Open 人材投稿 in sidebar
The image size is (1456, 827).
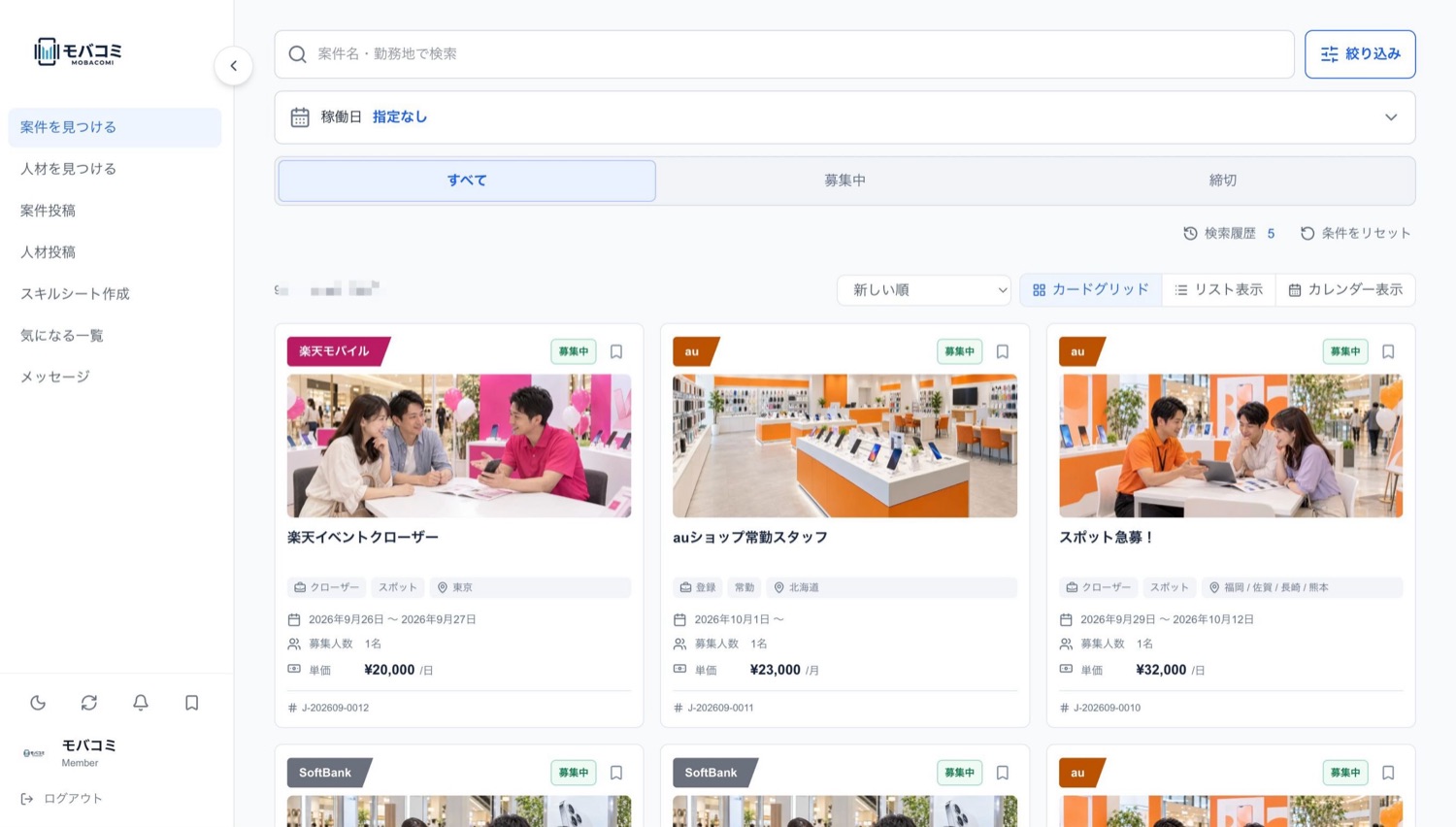(115, 252)
